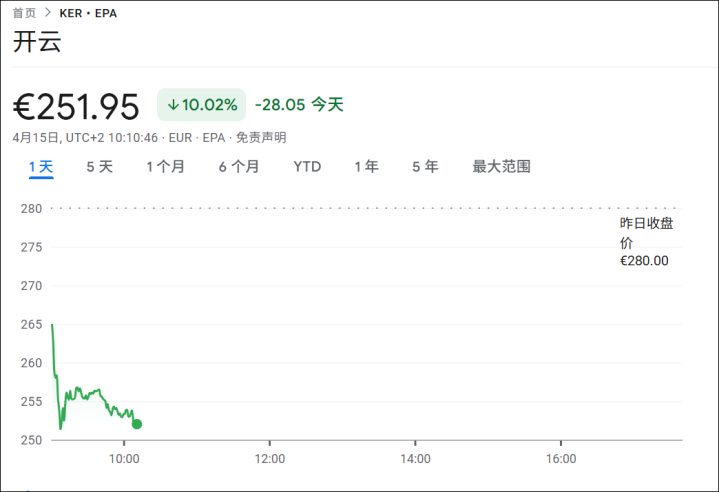View the 1 年 chart range
The width and height of the screenshot is (719, 492).
366,167
